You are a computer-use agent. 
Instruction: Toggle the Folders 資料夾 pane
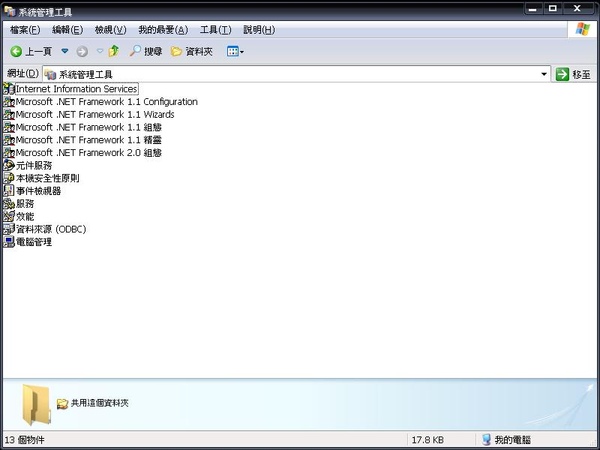tap(191, 51)
